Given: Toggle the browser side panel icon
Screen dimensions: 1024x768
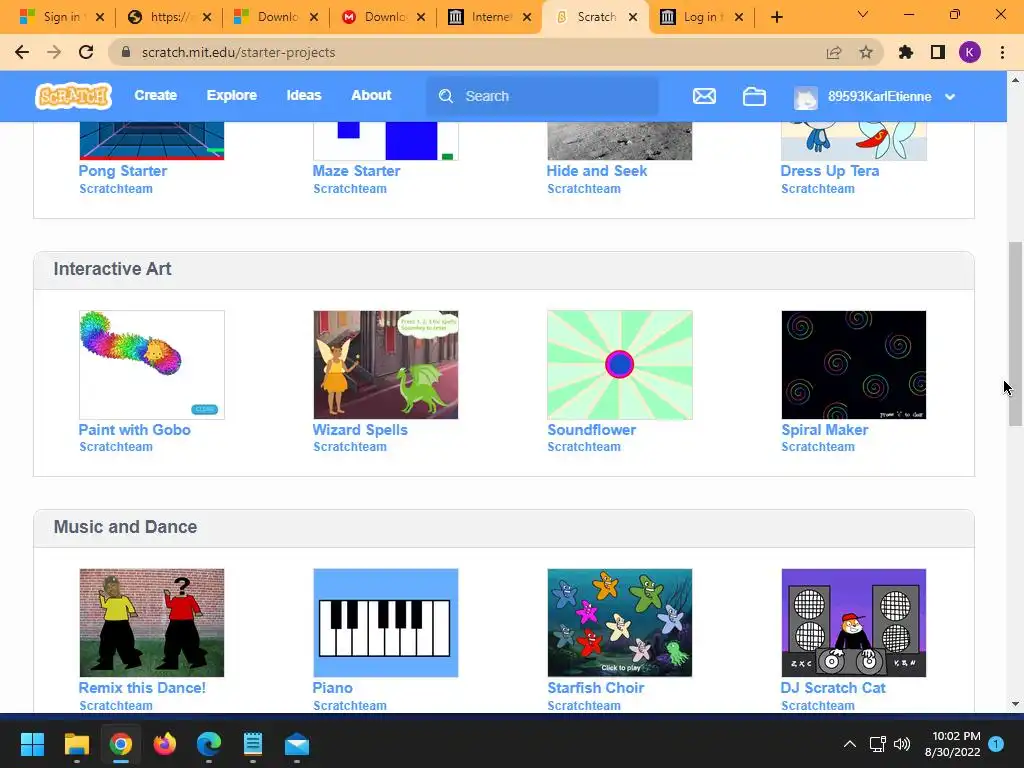Looking at the screenshot, I should tap(938, 52).
